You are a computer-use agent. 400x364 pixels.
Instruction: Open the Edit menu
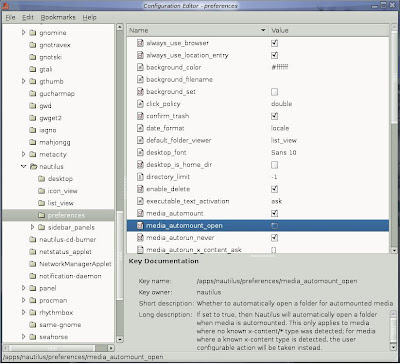(28, 17)
